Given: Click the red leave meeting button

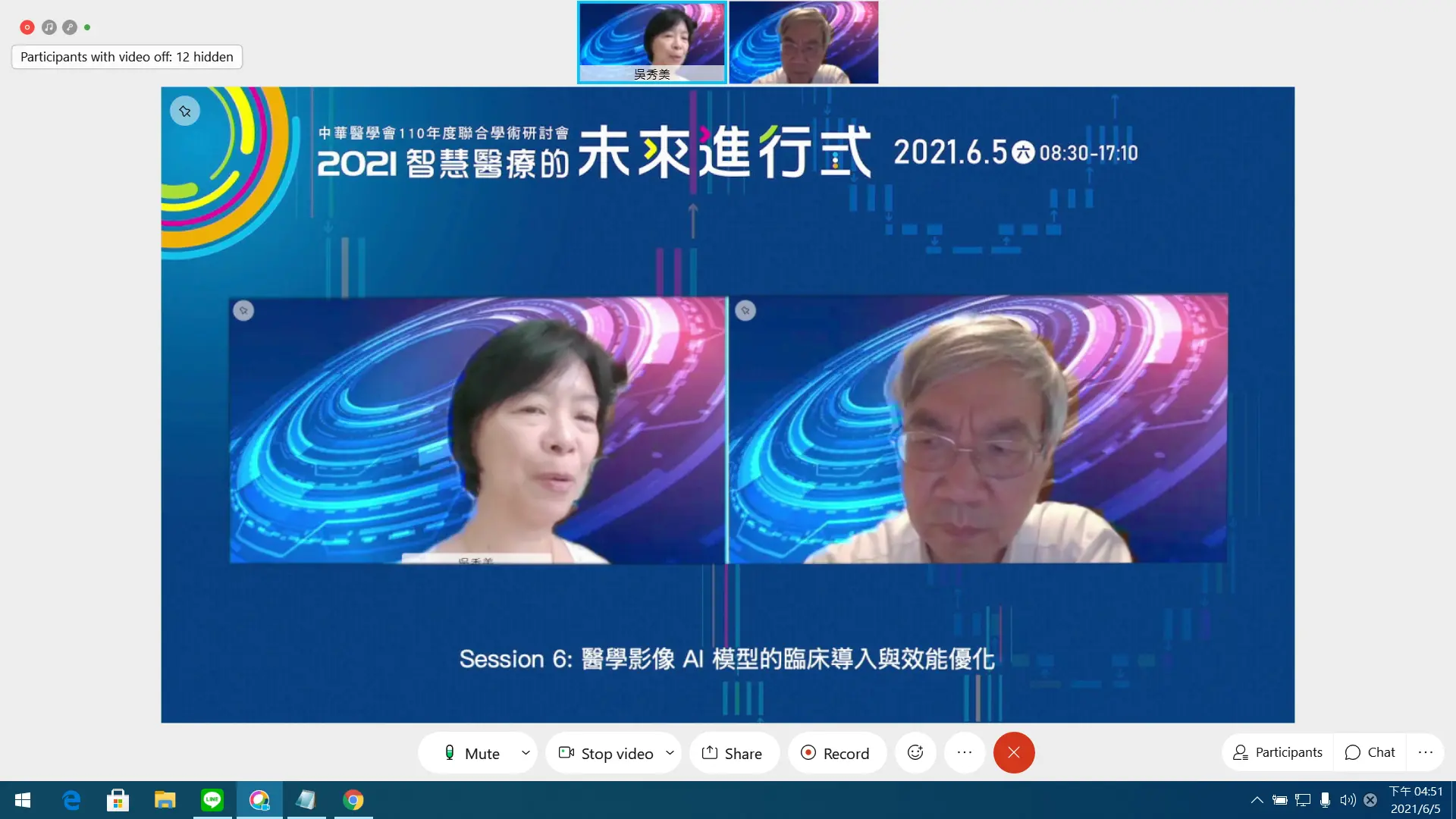Looking at the screenshot, I should tap(1014, 752).
